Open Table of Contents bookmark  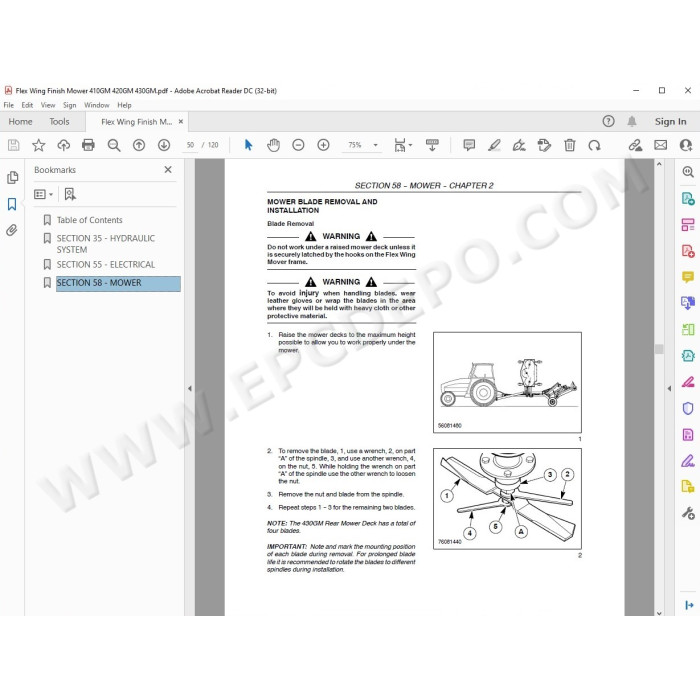click(89, 220)
